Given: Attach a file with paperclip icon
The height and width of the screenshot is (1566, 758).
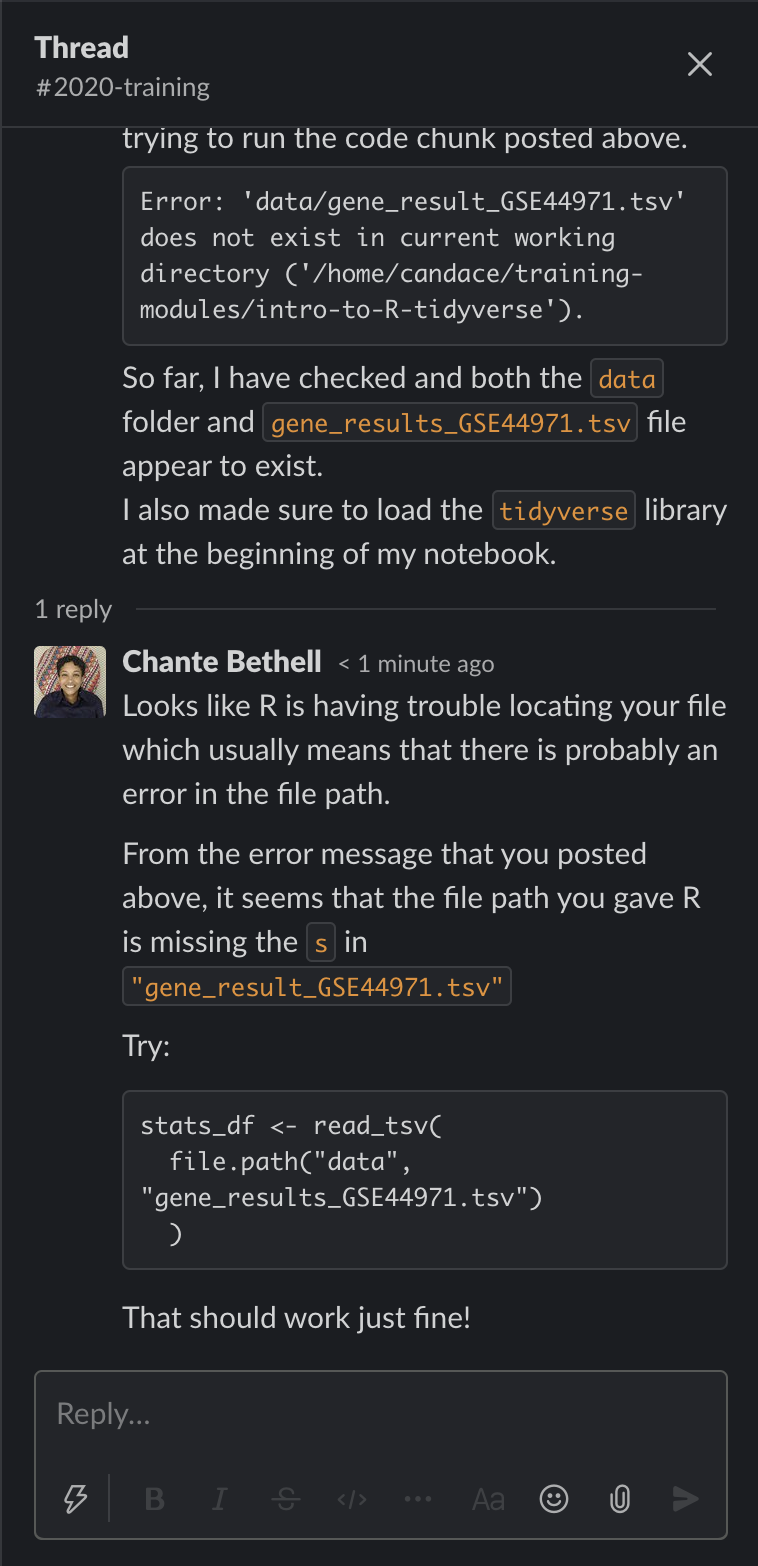Looking at the screenshot, I should [x=620, y=1498].
